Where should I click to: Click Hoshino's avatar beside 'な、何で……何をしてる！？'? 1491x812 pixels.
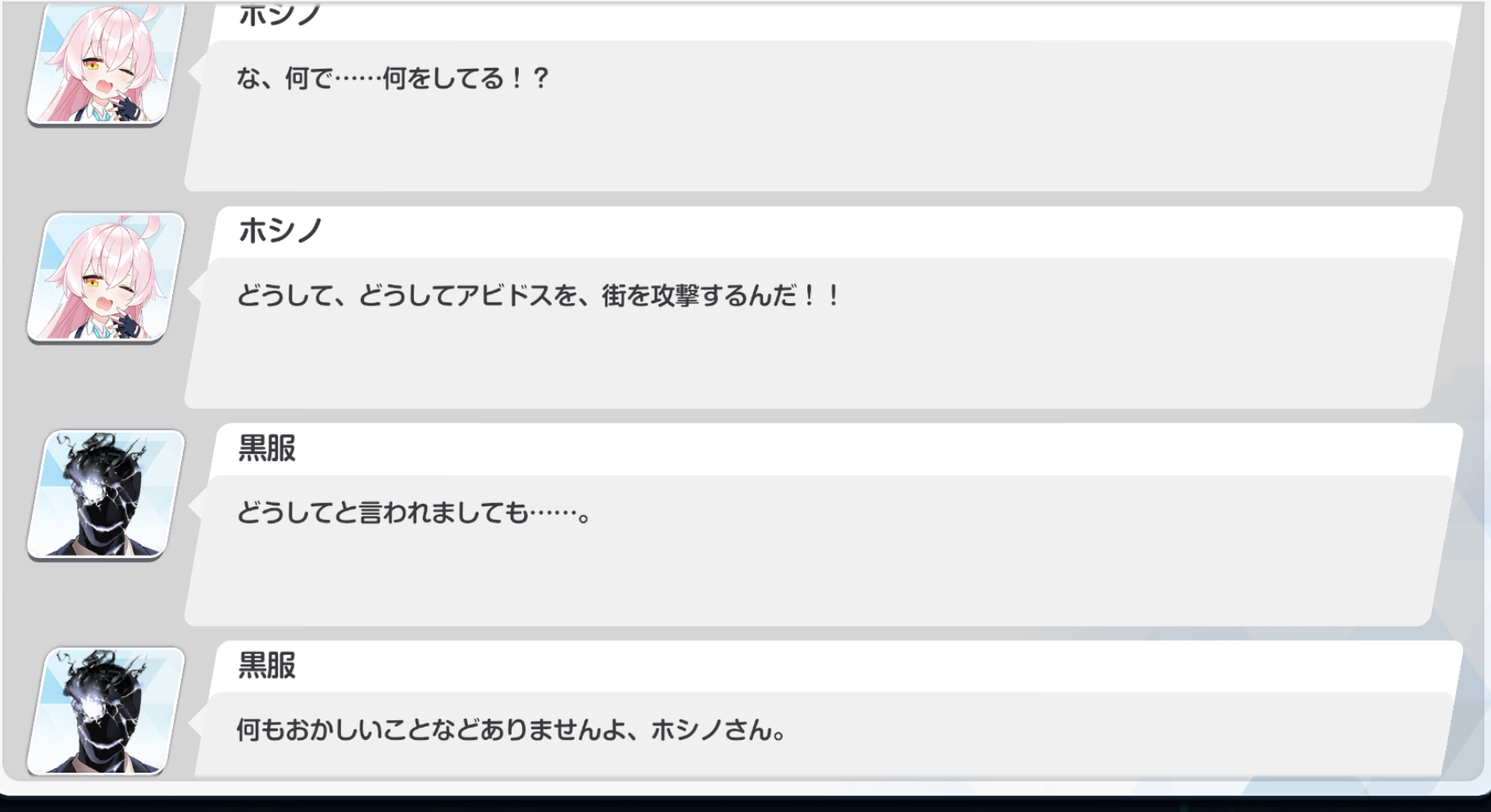pos(106,62)
